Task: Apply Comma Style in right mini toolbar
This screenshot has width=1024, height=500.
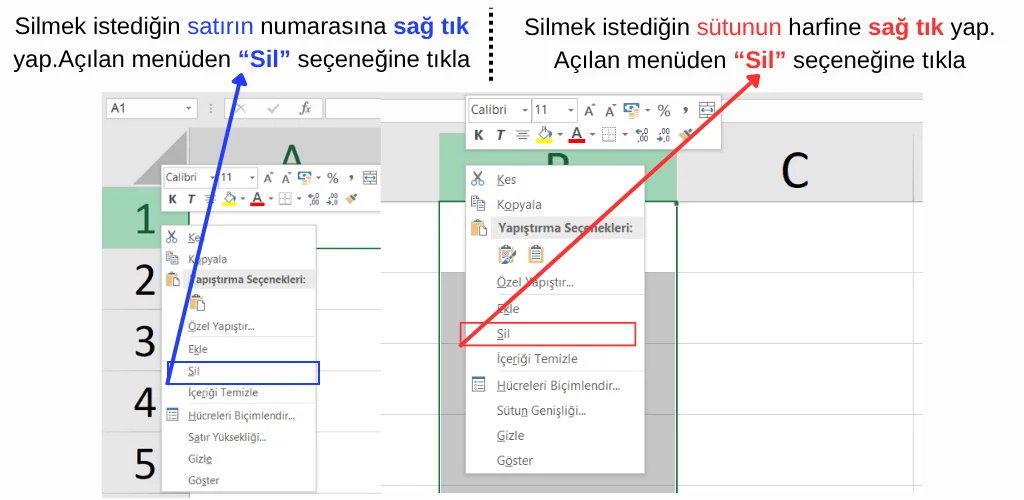Action: point(685,110)
